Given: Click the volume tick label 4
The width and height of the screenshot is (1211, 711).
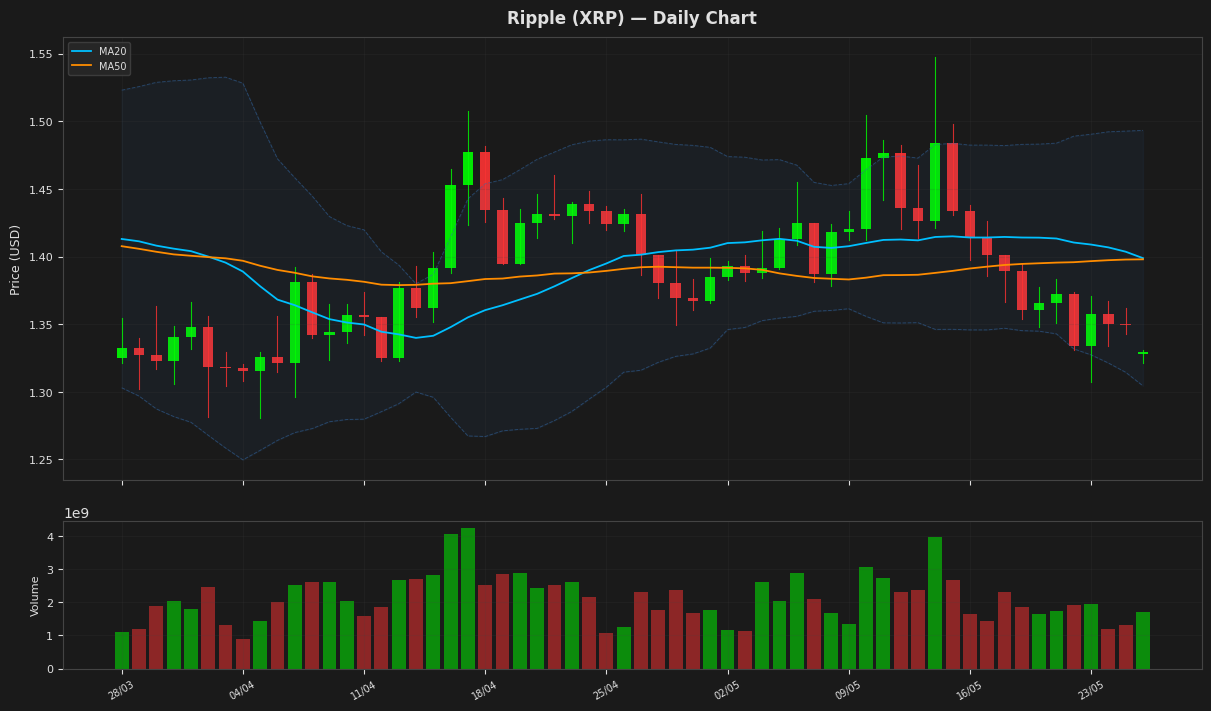Looking at the screenshot, I should click(x=52, y=537).
